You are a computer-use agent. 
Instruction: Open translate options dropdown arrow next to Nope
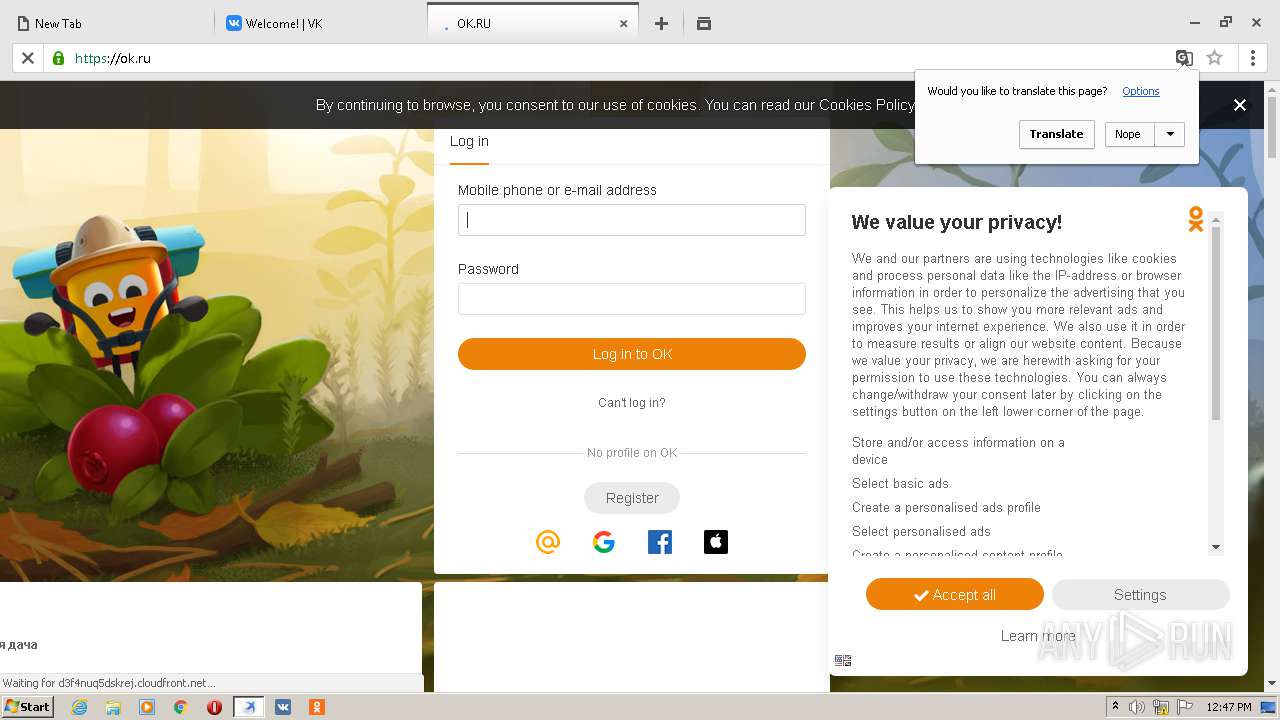point(1170,134)
